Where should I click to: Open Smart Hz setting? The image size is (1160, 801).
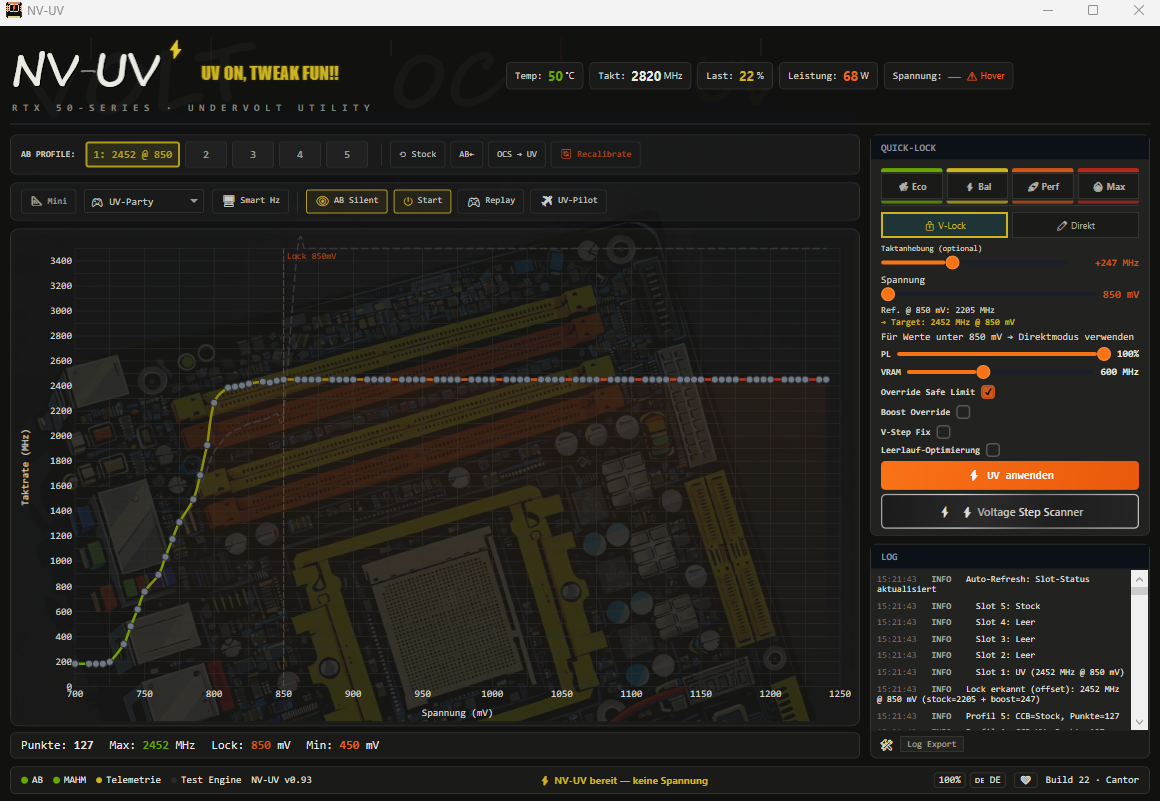251,200
